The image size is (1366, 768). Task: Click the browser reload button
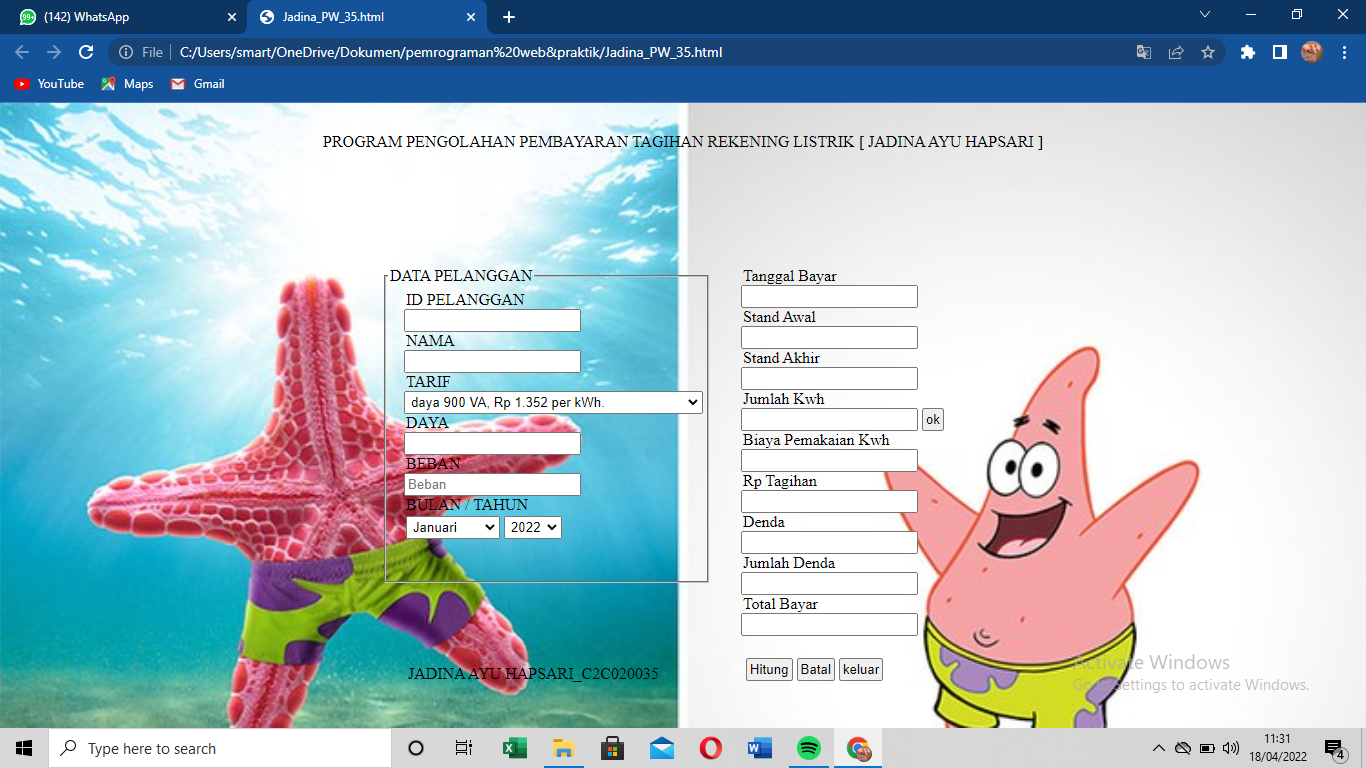tap(86, 52)
